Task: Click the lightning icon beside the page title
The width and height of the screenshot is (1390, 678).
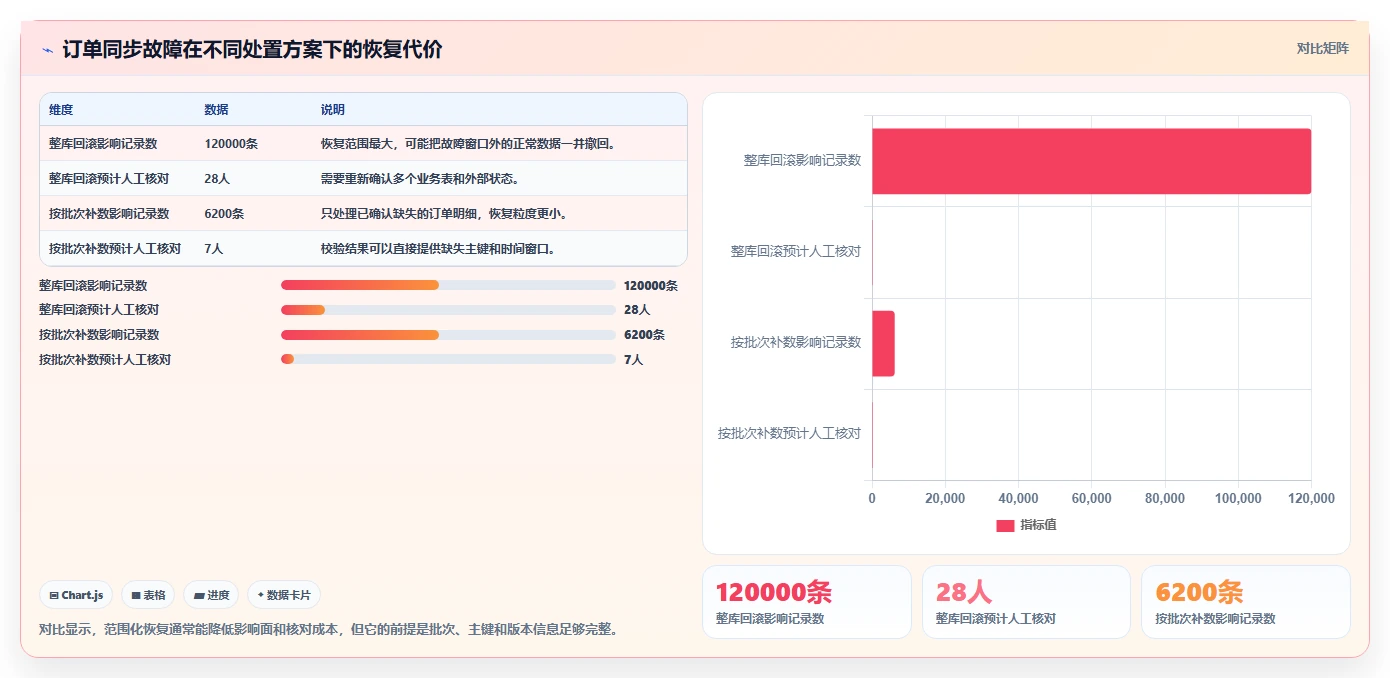Action: 47,50
